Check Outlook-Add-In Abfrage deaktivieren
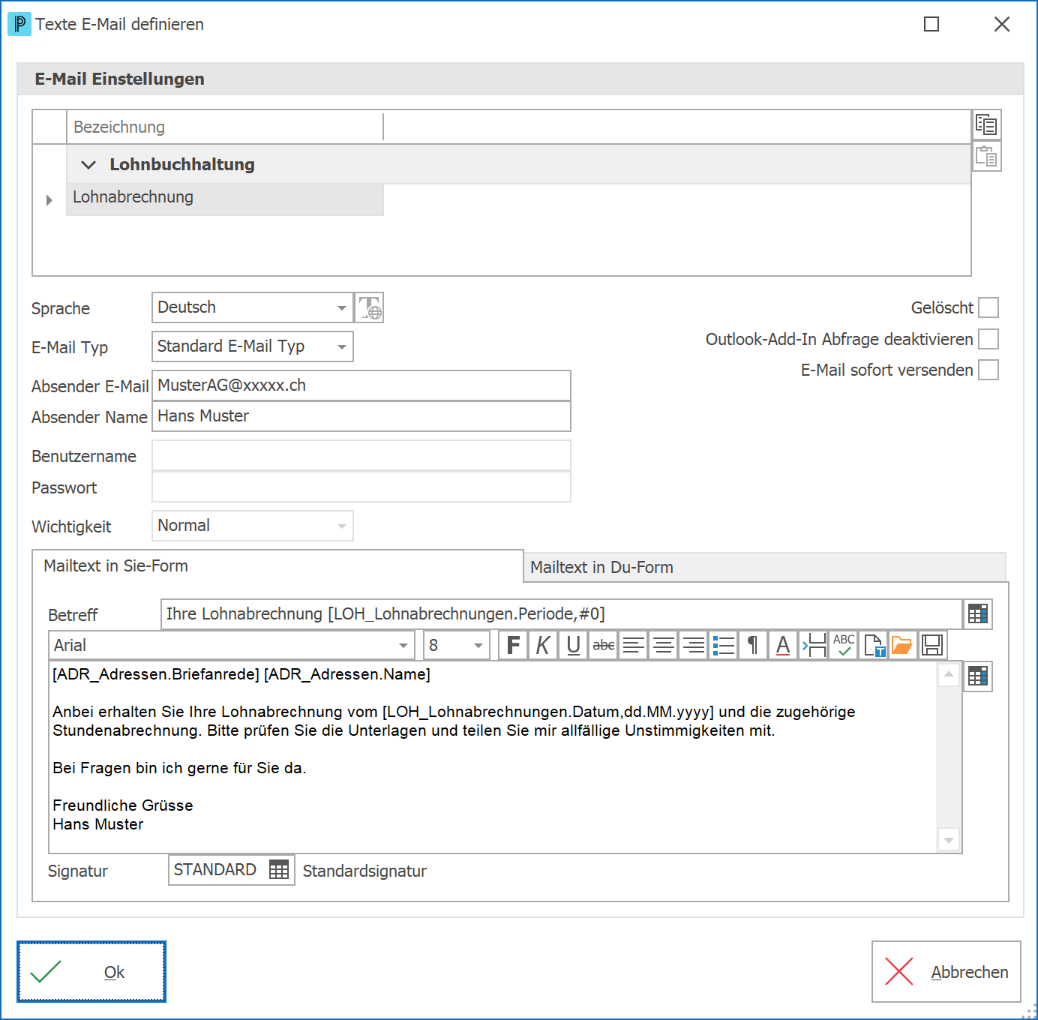Image resolution: width=1038 pixels, height=1020 pixels. 988,339
